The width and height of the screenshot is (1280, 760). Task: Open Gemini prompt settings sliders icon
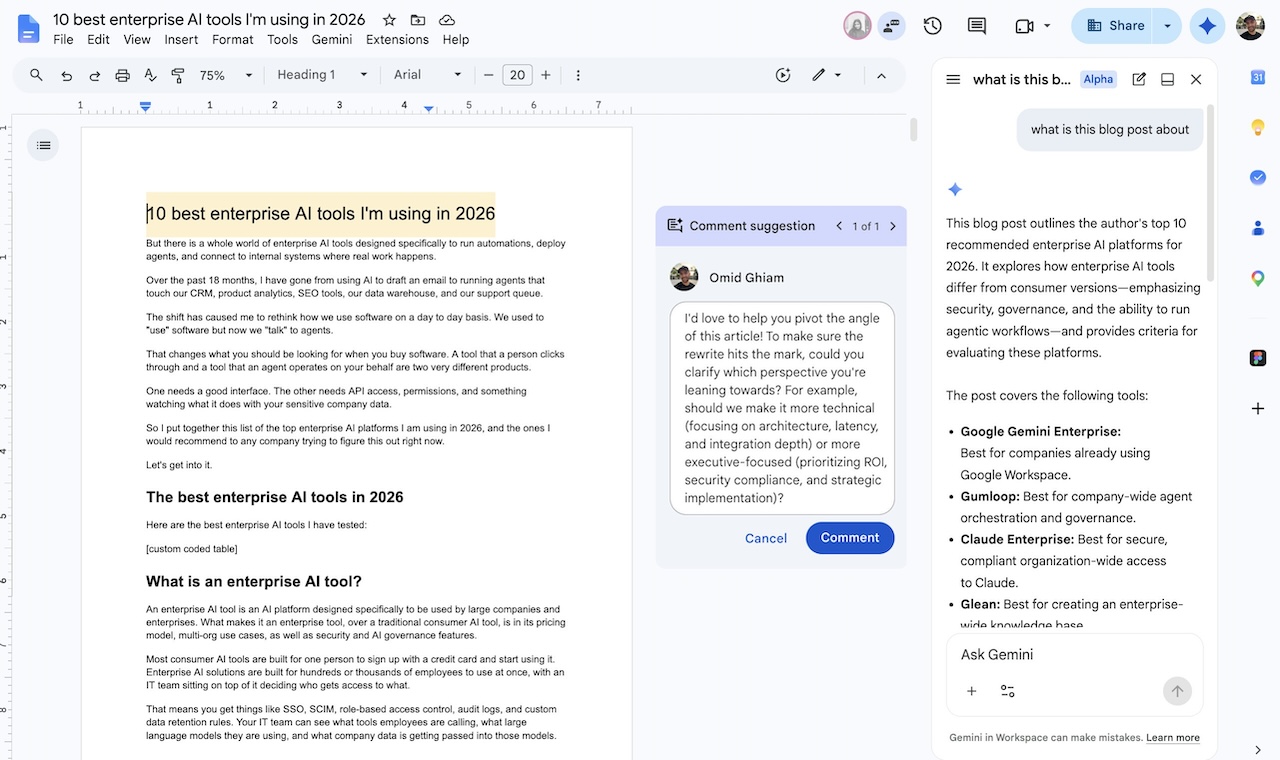[1007, 691]
